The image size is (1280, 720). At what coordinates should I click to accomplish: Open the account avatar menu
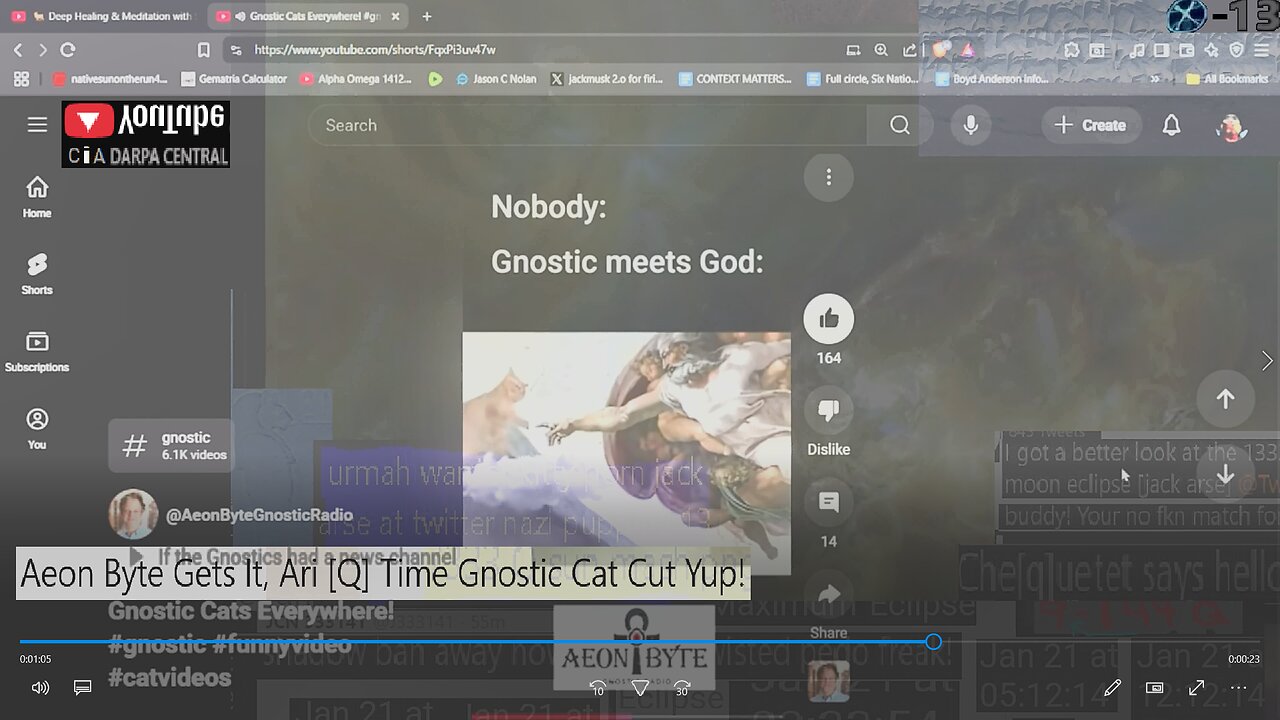(x=1231, y=126)
